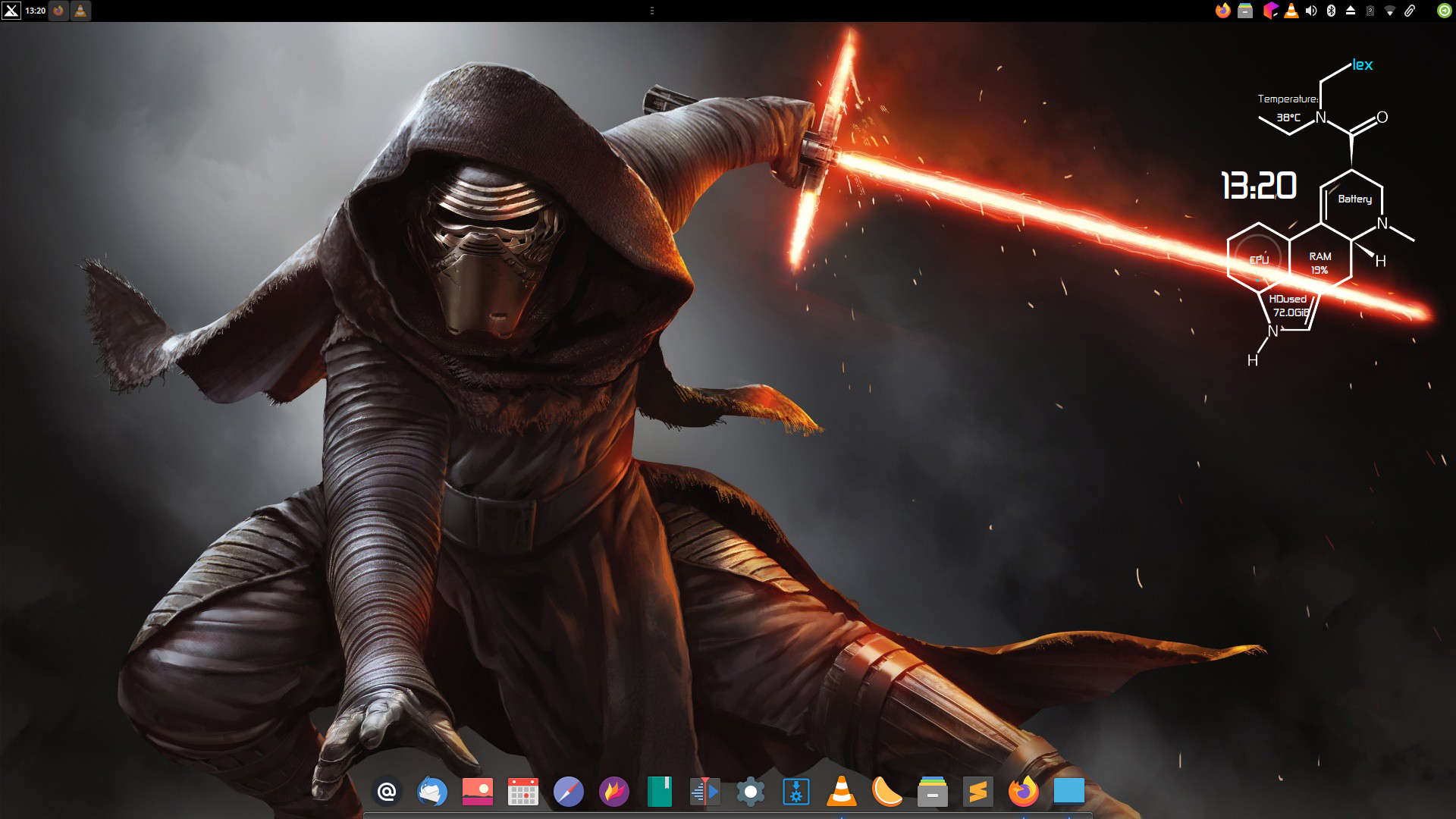This screenshot has height=819, width=1456.
Task: Open the file drawer app in the dock
Action: tap(933, 792)
